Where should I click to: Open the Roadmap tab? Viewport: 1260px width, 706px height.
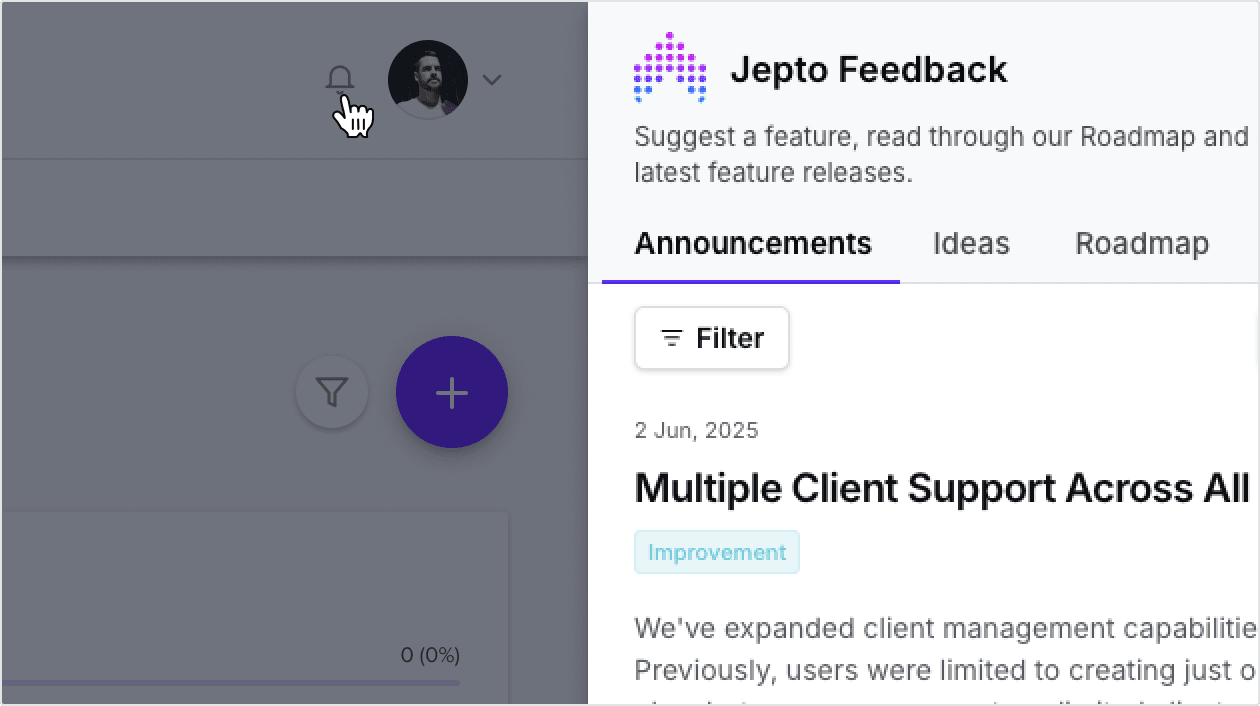coord(1141,242)
